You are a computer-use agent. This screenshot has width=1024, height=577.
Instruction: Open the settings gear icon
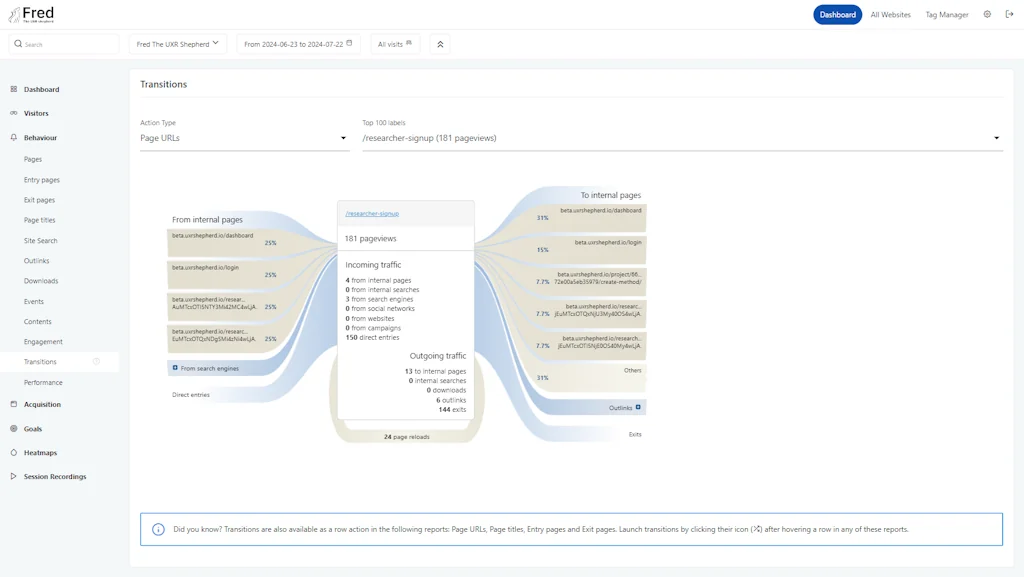pos(986,14)
